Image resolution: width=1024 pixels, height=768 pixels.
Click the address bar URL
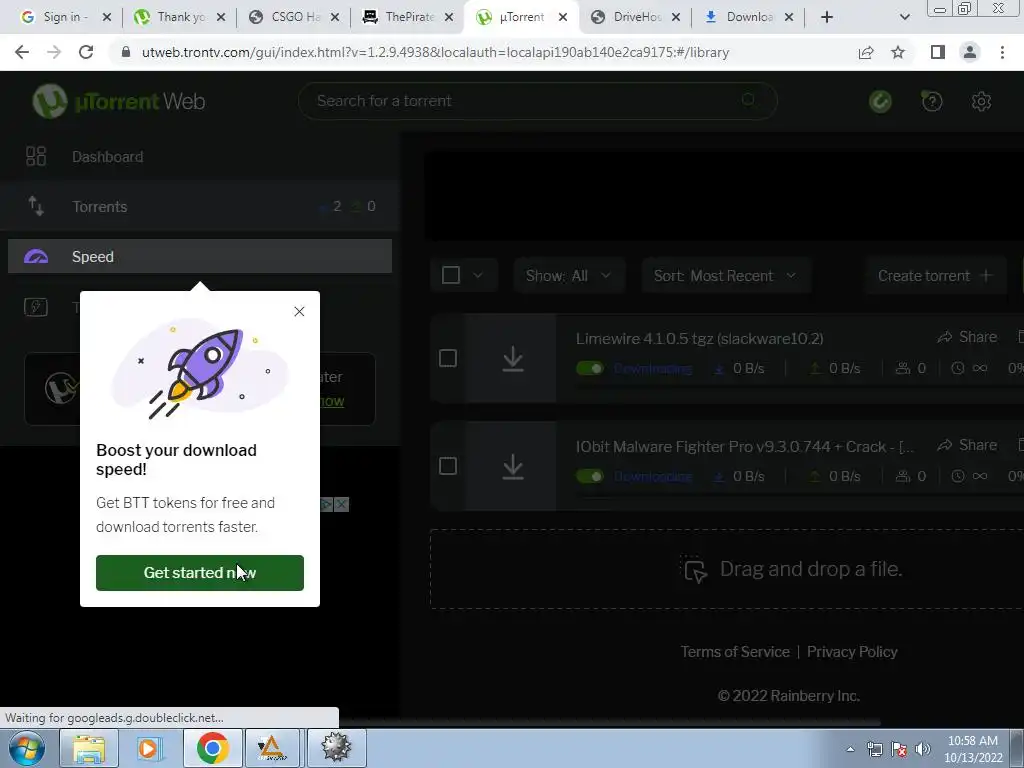(x=435, y=52)
